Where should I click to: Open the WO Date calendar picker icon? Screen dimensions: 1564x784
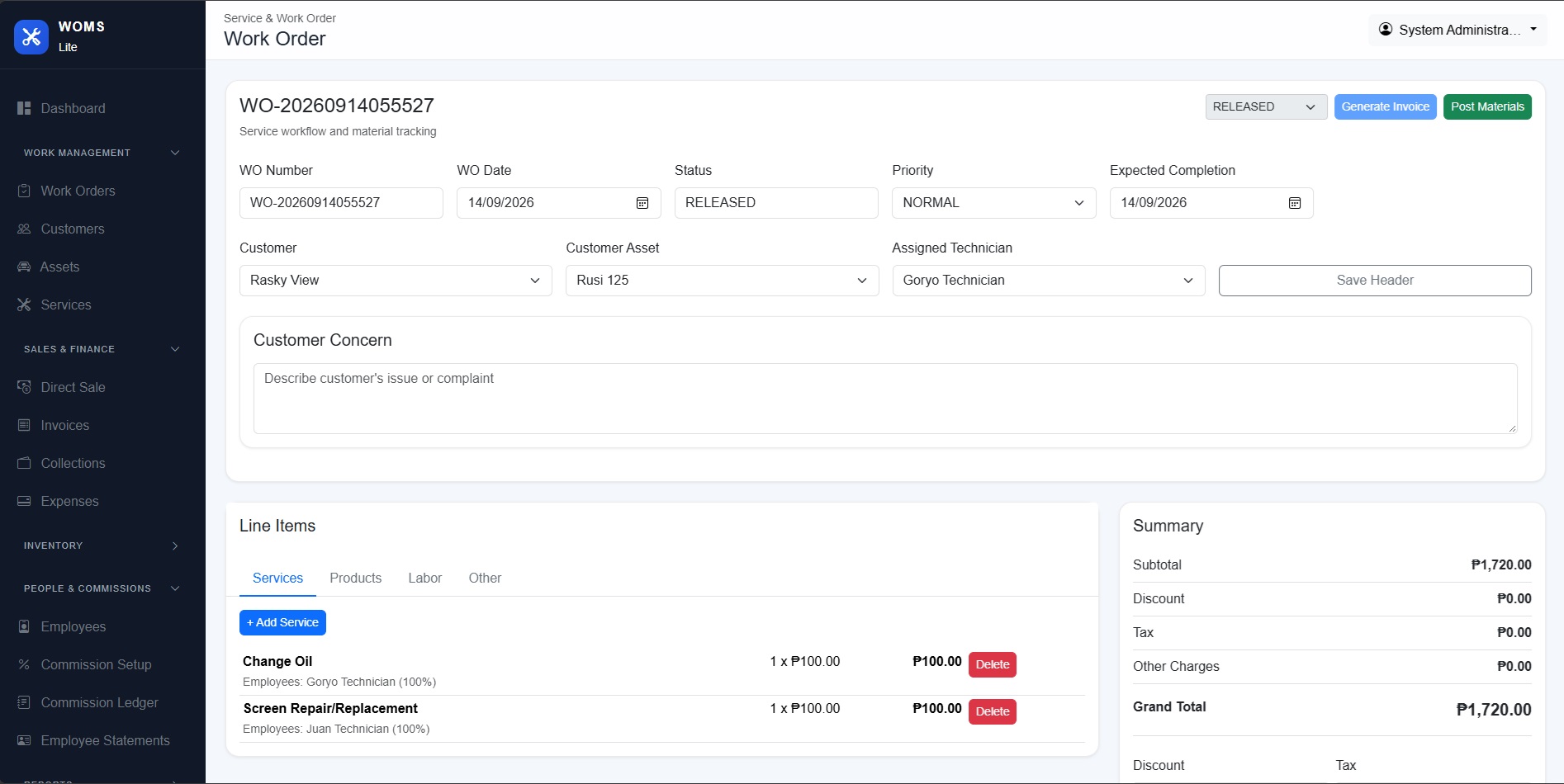pos(642,203)
